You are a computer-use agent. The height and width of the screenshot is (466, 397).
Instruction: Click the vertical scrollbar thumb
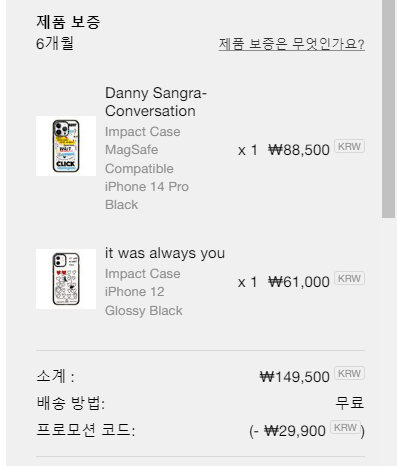coord(389,109)
